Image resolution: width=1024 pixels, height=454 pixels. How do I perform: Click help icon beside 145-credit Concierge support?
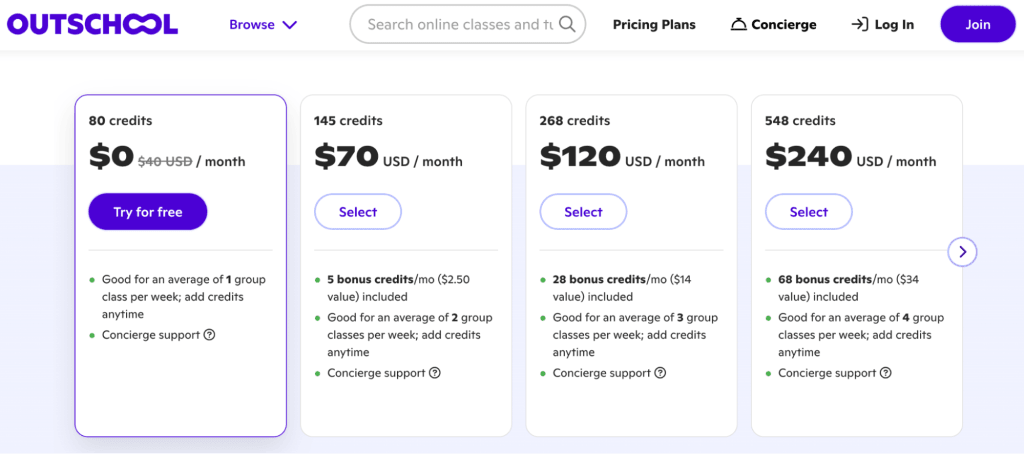click(x=435, y=373)
